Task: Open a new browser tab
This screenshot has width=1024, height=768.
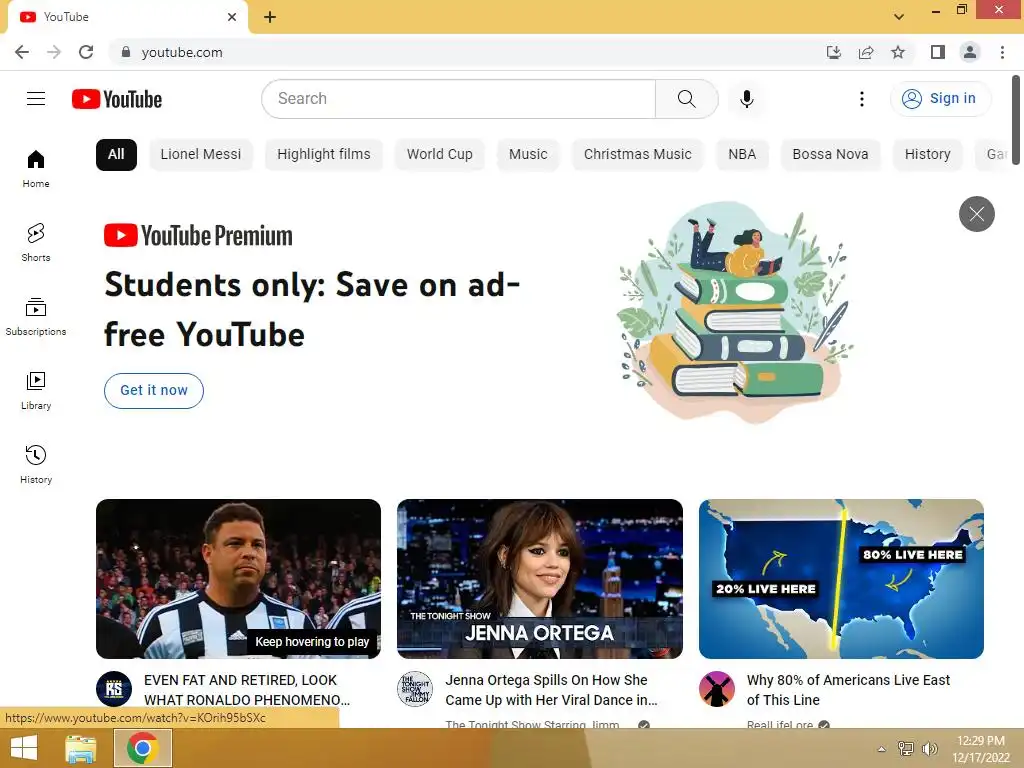Action: (270, 17)
